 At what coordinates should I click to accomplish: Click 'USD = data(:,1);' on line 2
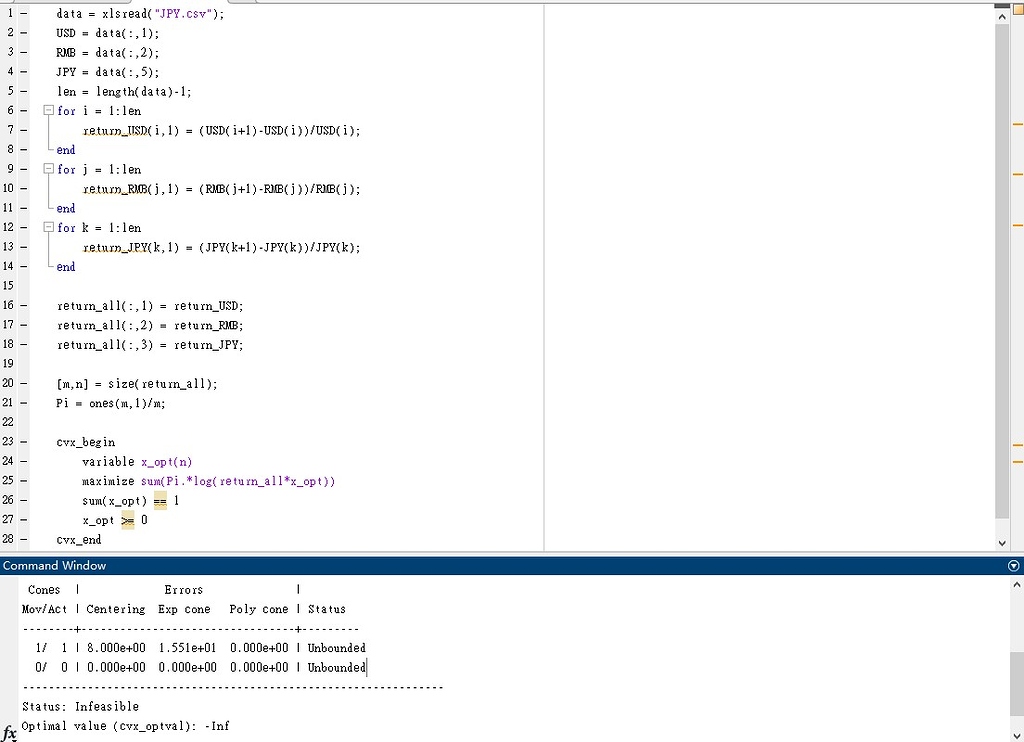pyautogui.click(x=107, y=33)
